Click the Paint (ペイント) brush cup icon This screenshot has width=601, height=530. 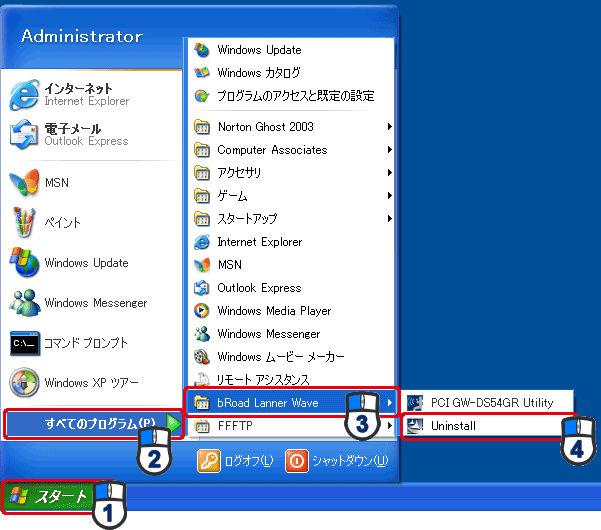pyautogui.click(x=24, y=222)
